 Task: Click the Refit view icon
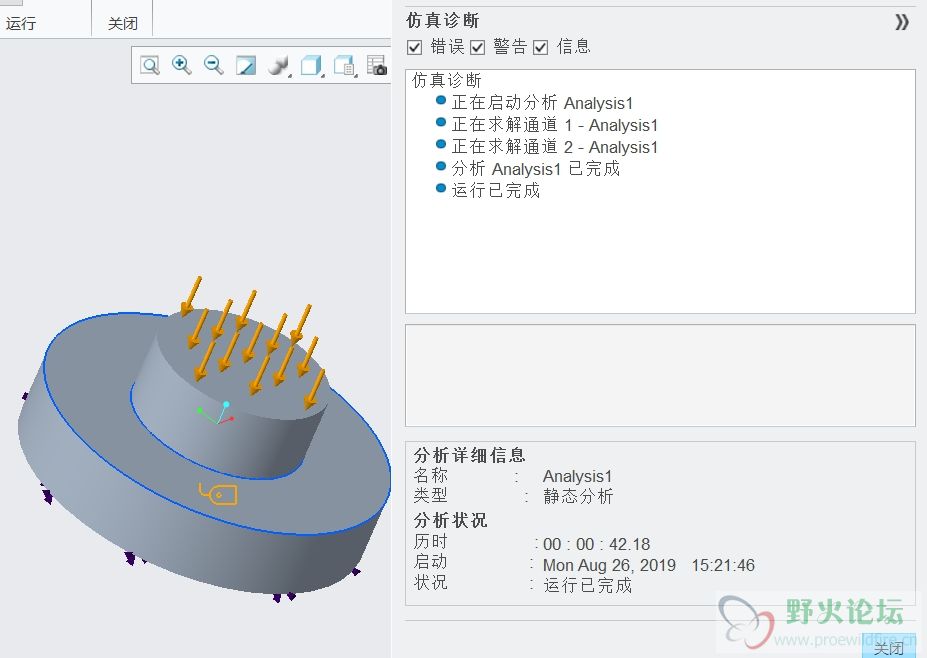pyautogui.click(x=150, y=65)
